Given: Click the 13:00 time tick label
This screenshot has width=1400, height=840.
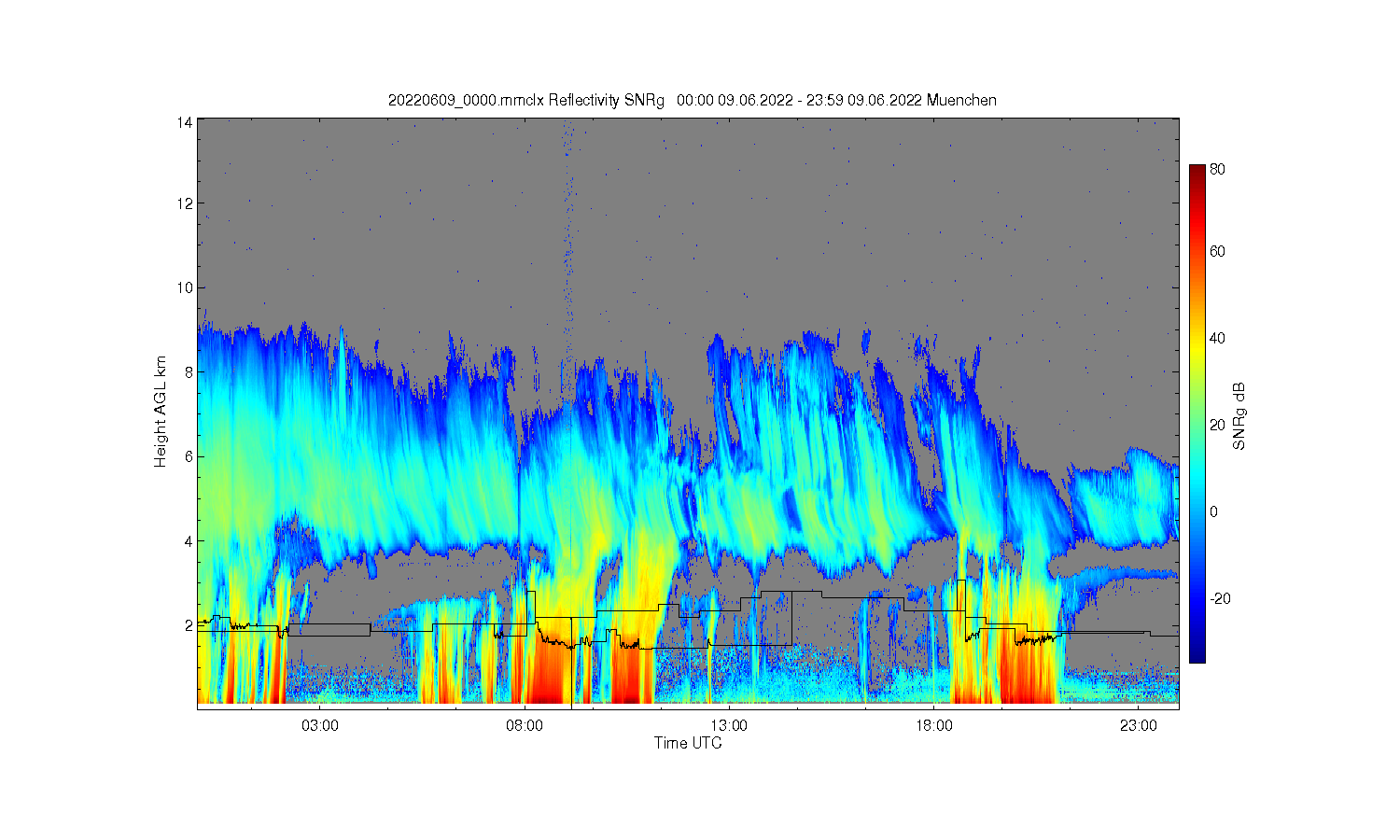Looking at the screenshot, I should tap(729, 725).
